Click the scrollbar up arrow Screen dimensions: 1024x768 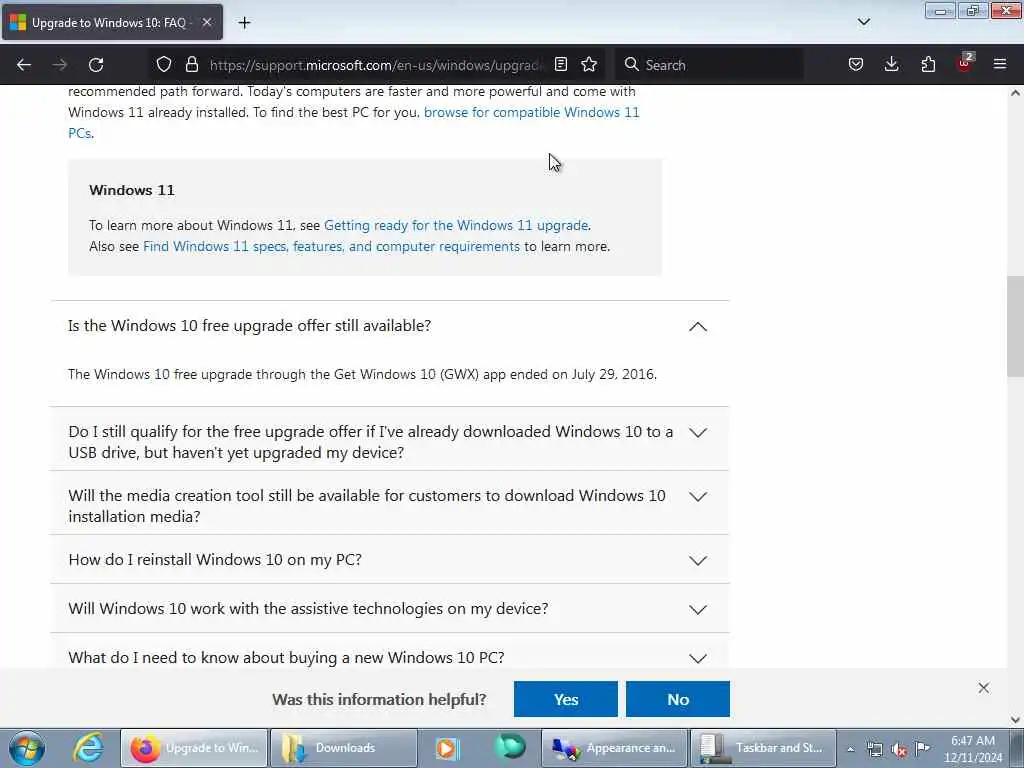pyautogui.click(x=1015, y=93)
